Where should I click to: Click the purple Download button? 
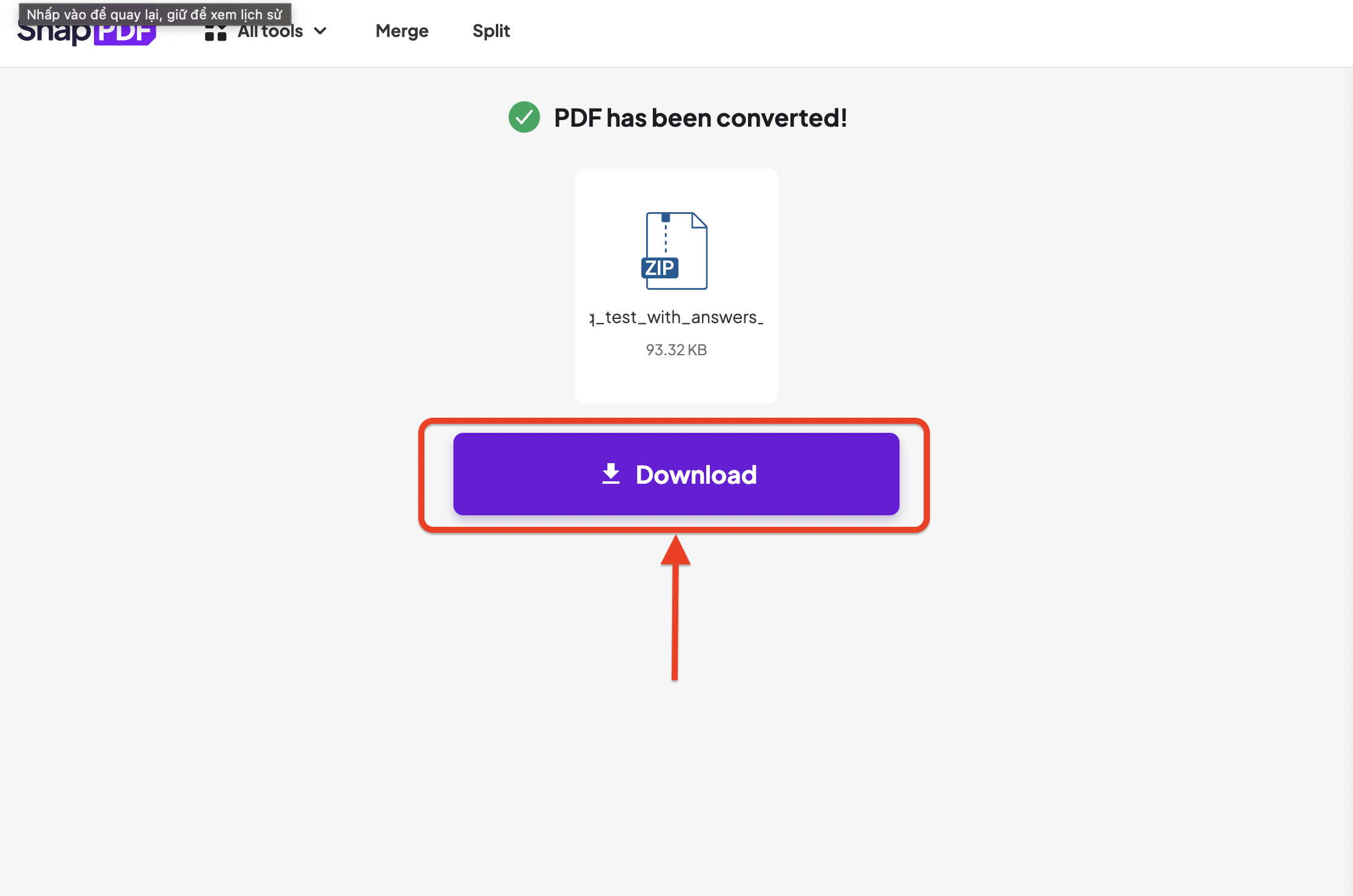pyautogui.click(x=676, y=474)
